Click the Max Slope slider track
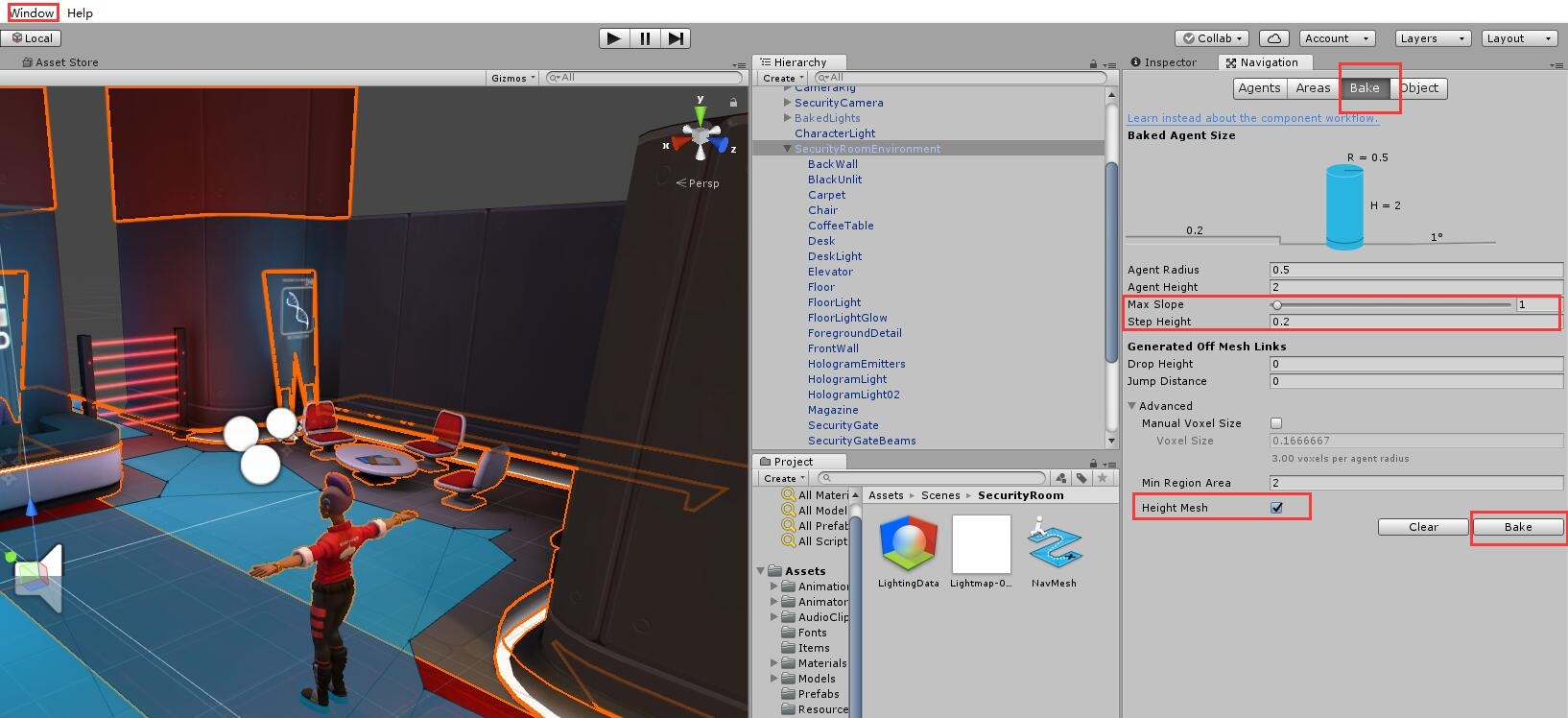 1391,305
